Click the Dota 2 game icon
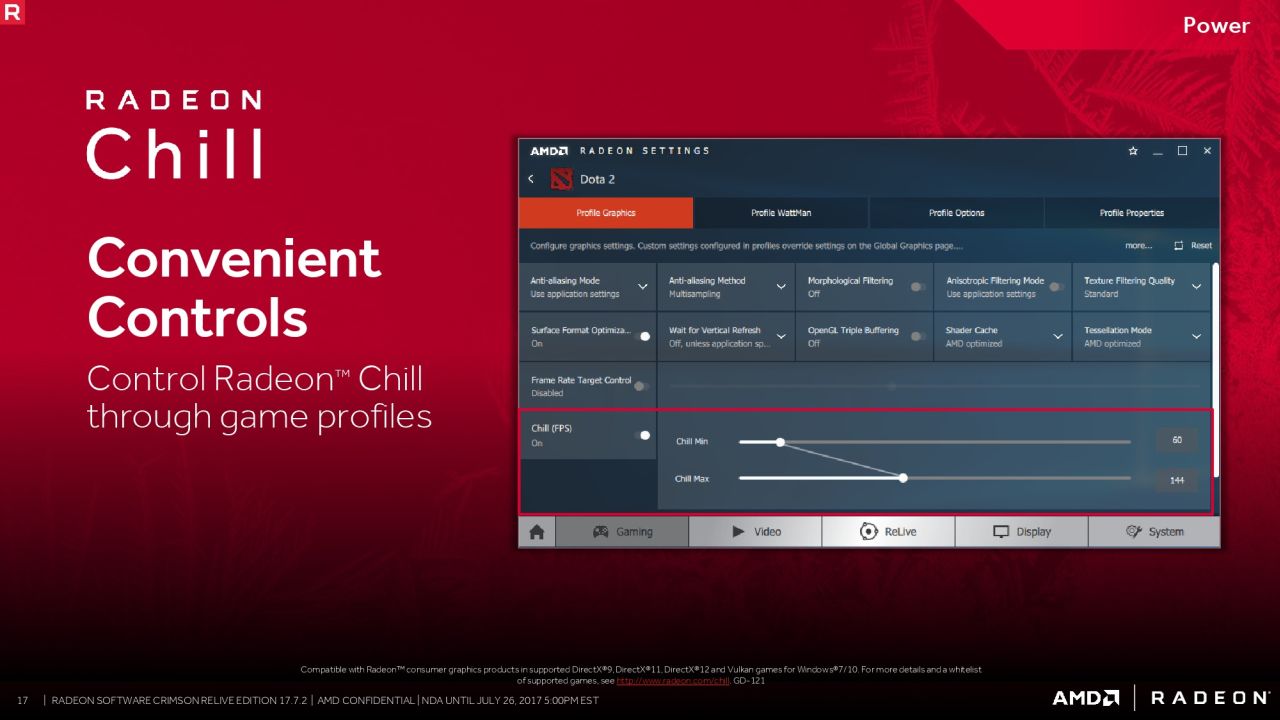This screenshot has width=1280, height=720. 561,179
